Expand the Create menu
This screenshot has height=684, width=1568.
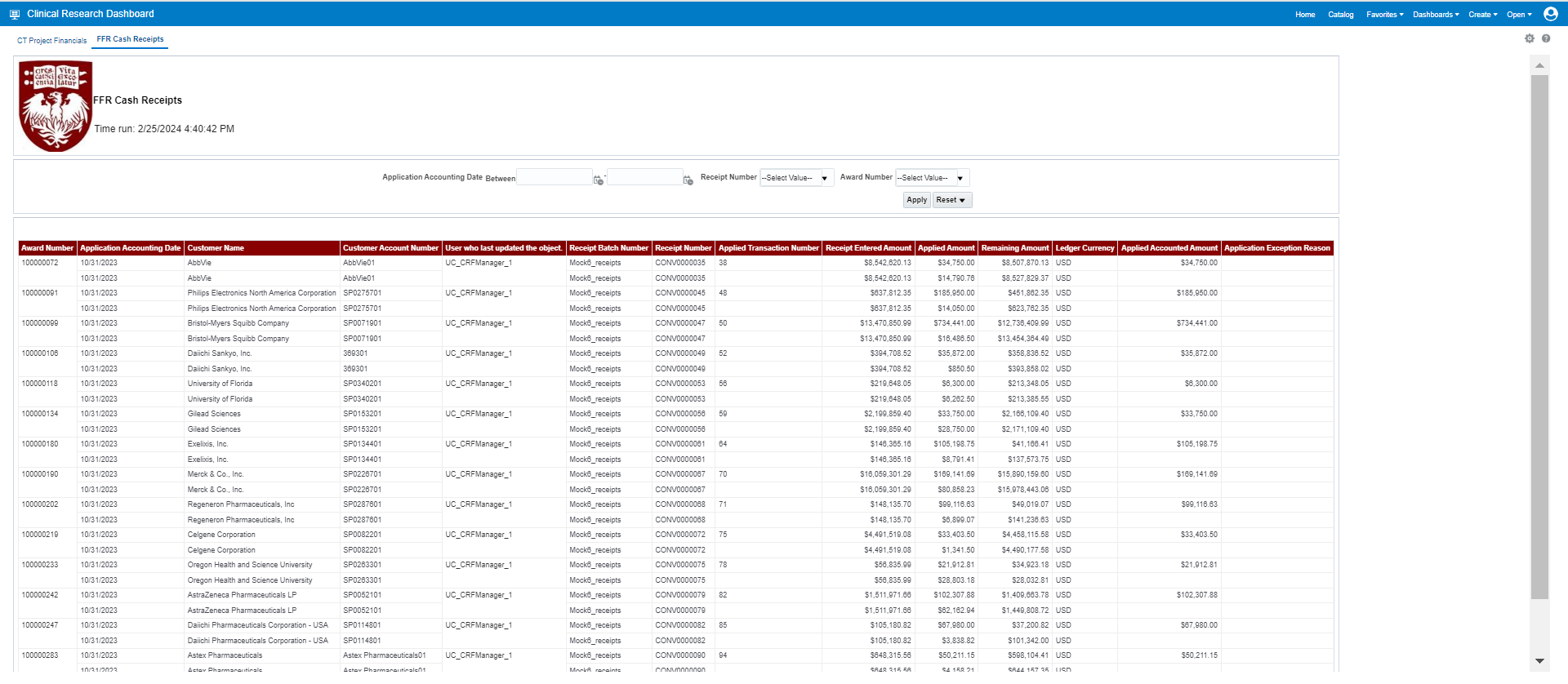tap(1482, 15)
